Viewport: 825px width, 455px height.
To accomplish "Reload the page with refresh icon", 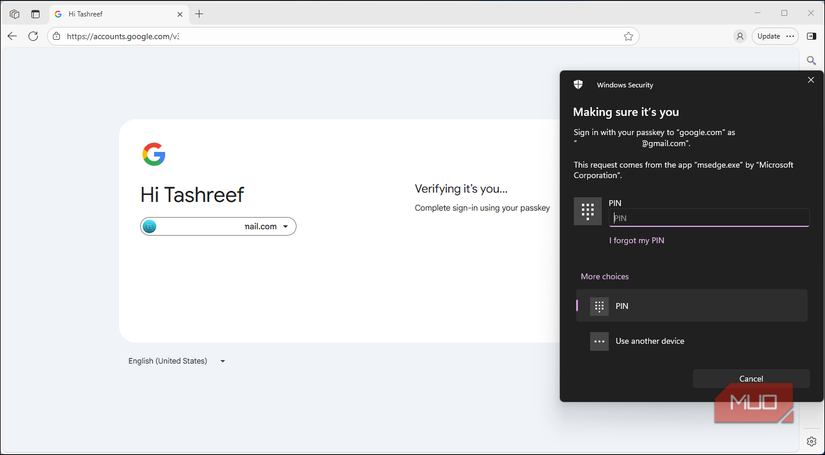I will coord(33,36).
